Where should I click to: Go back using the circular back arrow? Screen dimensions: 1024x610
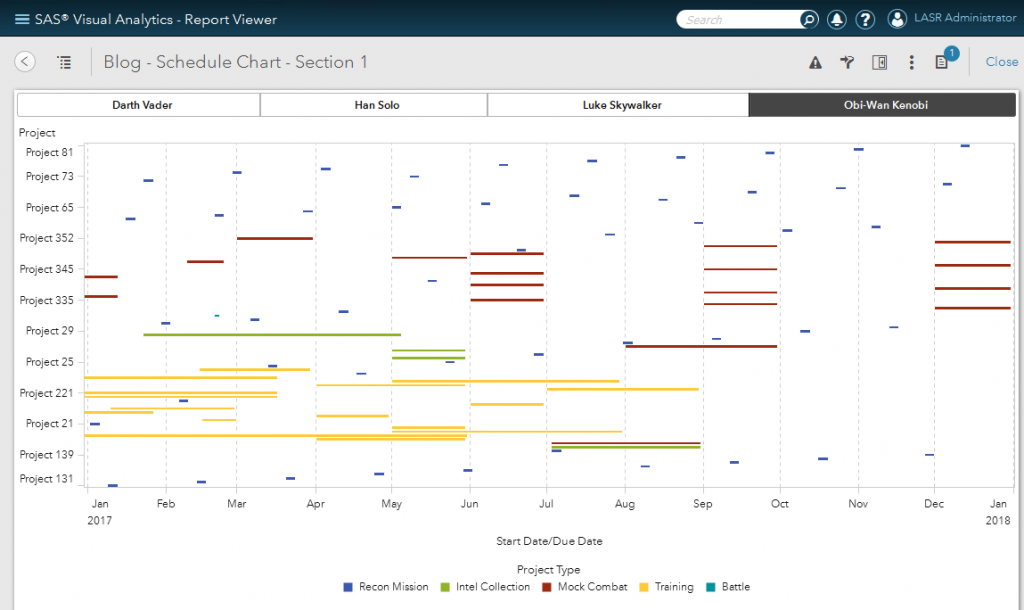click(x=25, y=61)
